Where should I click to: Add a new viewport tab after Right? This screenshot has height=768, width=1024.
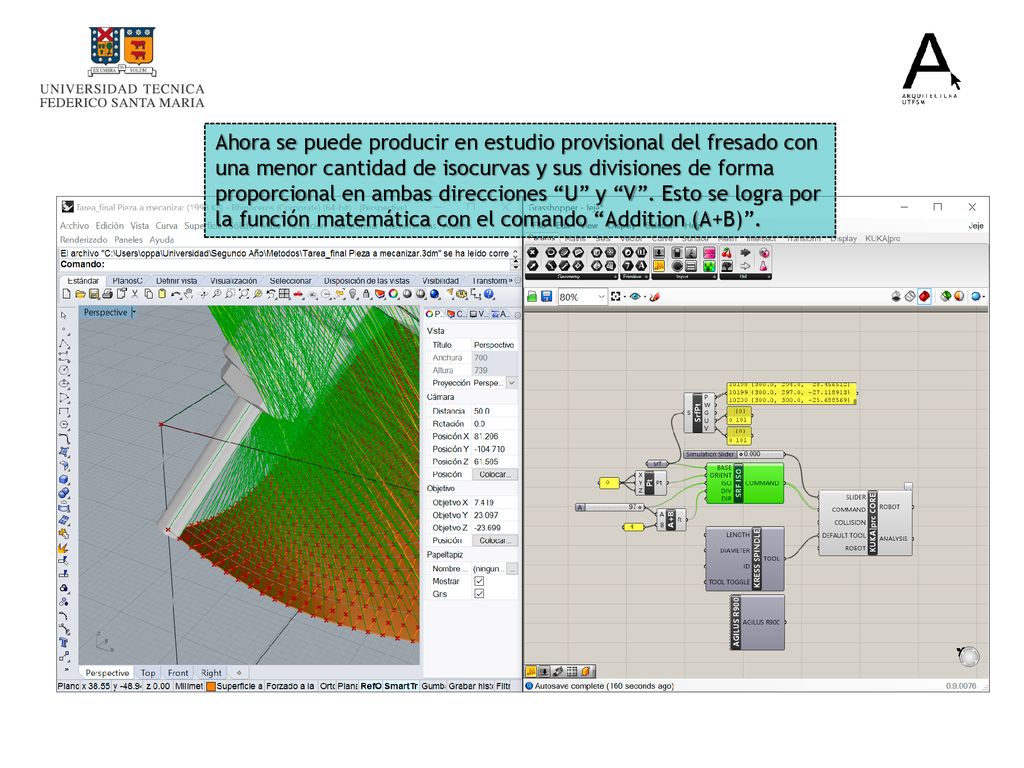point(239,673)
